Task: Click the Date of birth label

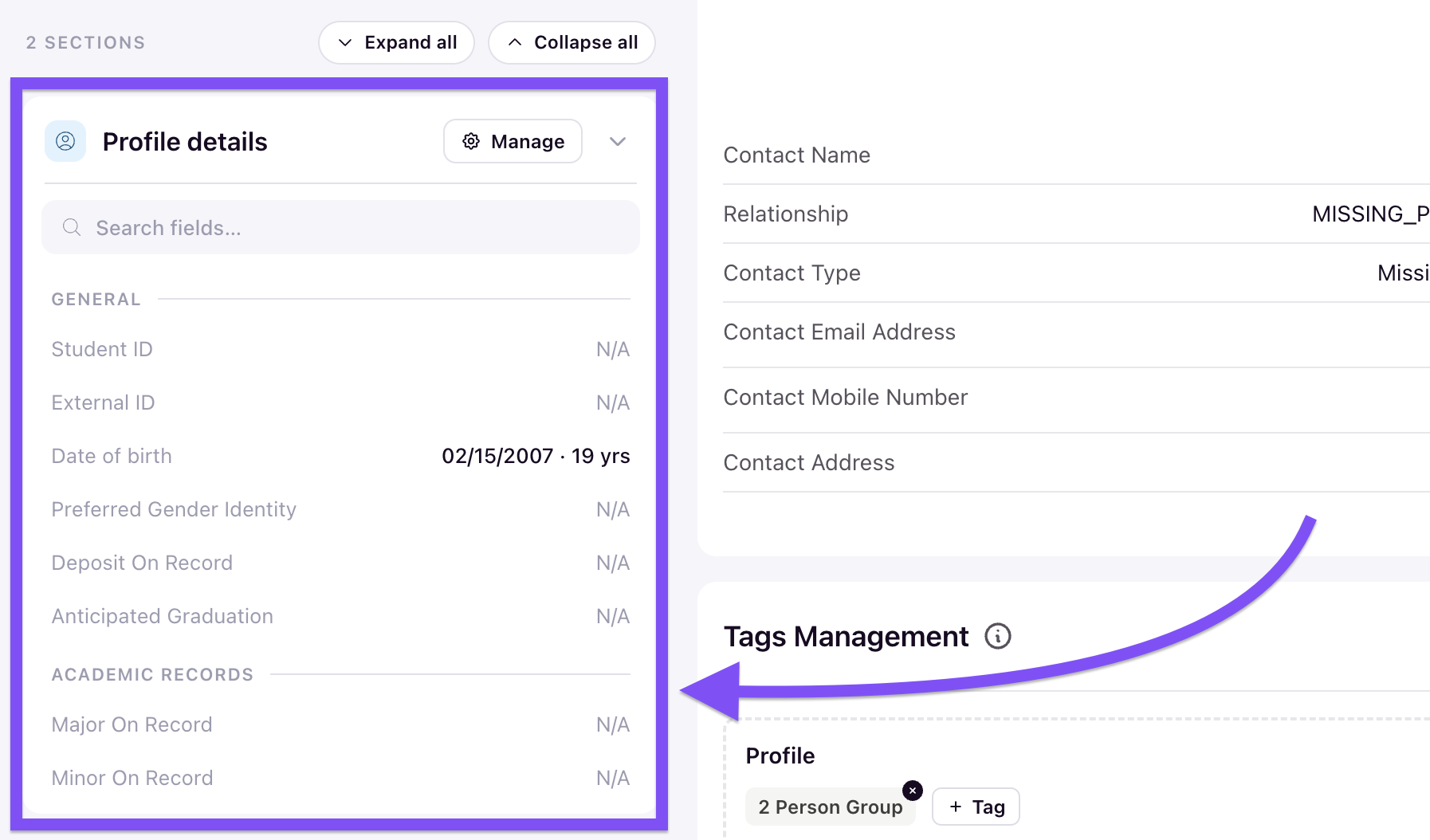Action: [112, 456]
